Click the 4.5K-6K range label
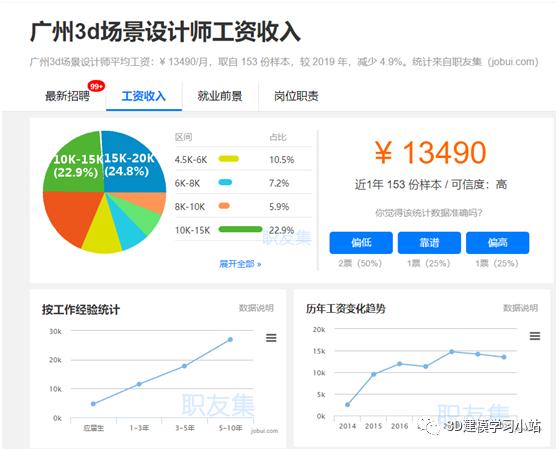 click(x=191, y=160)
